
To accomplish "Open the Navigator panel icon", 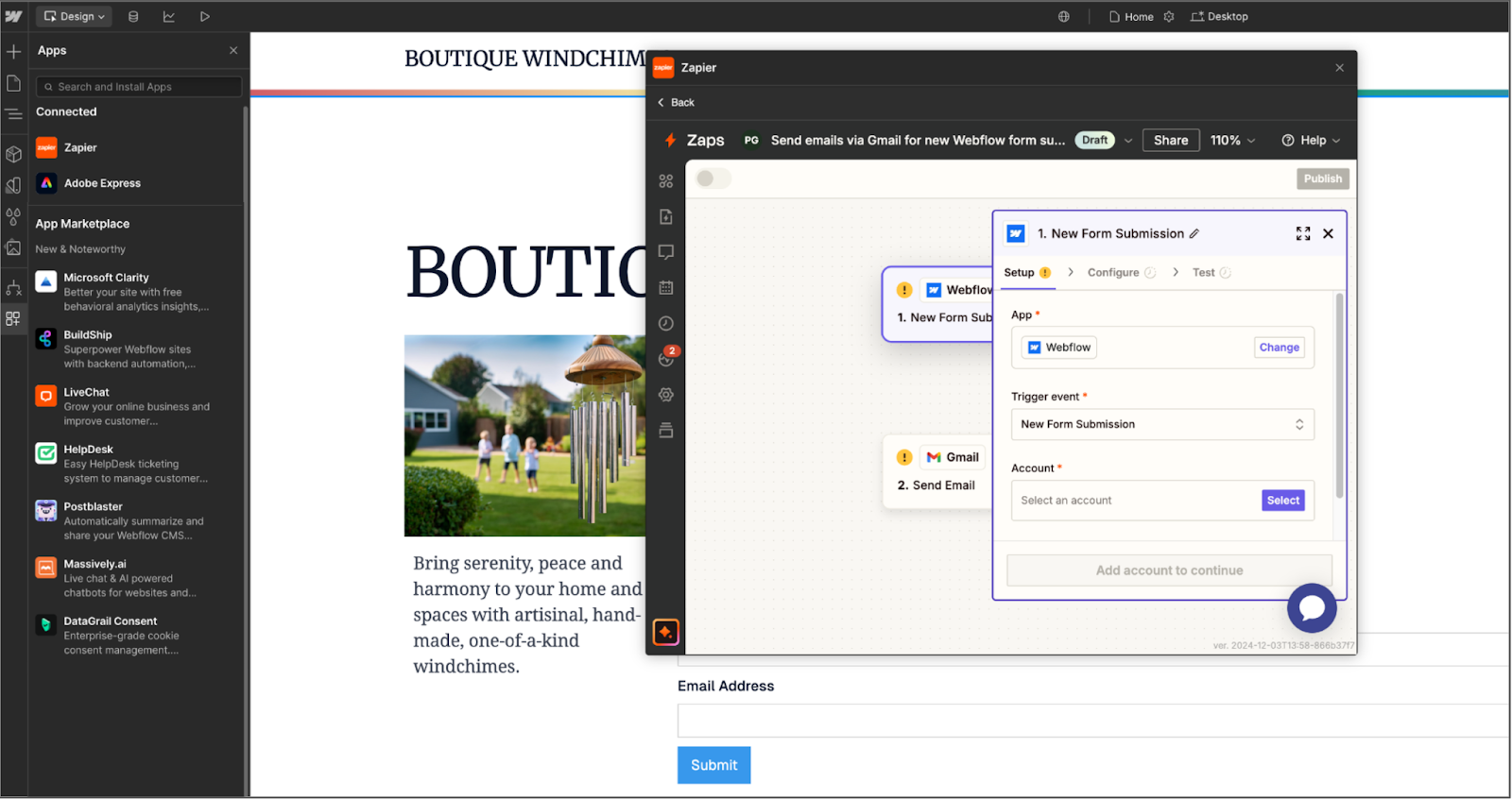I will 13,114.
